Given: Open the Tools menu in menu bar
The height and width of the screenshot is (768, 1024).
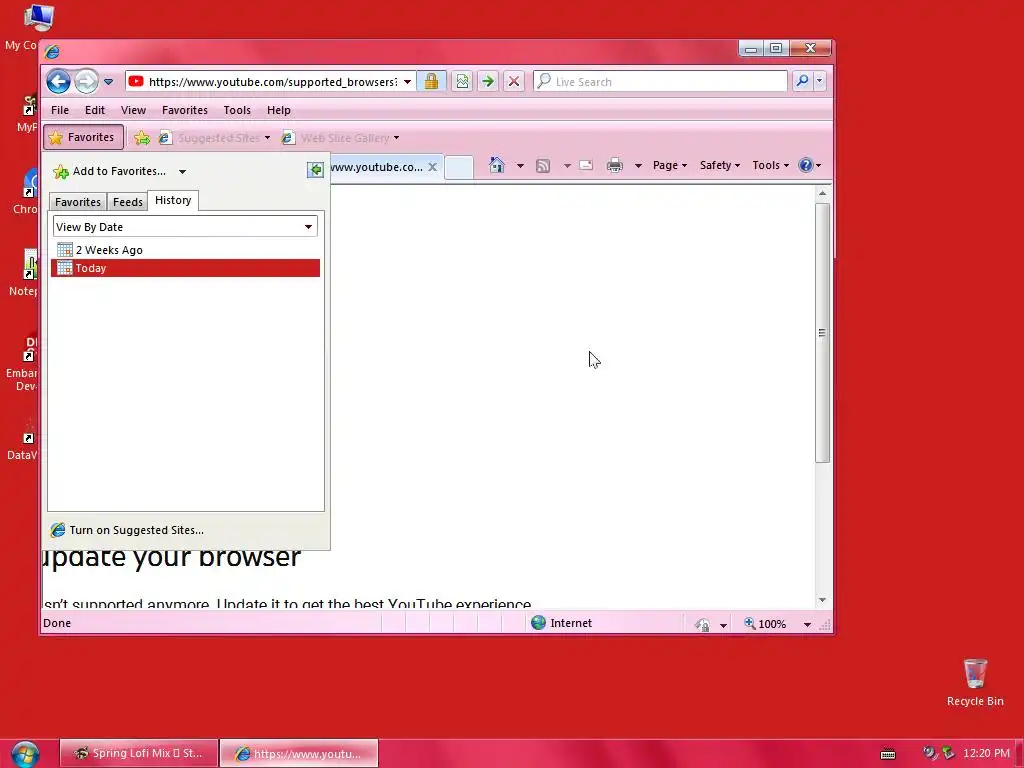Looking at the screenshot, I should [x=237, y=110].
